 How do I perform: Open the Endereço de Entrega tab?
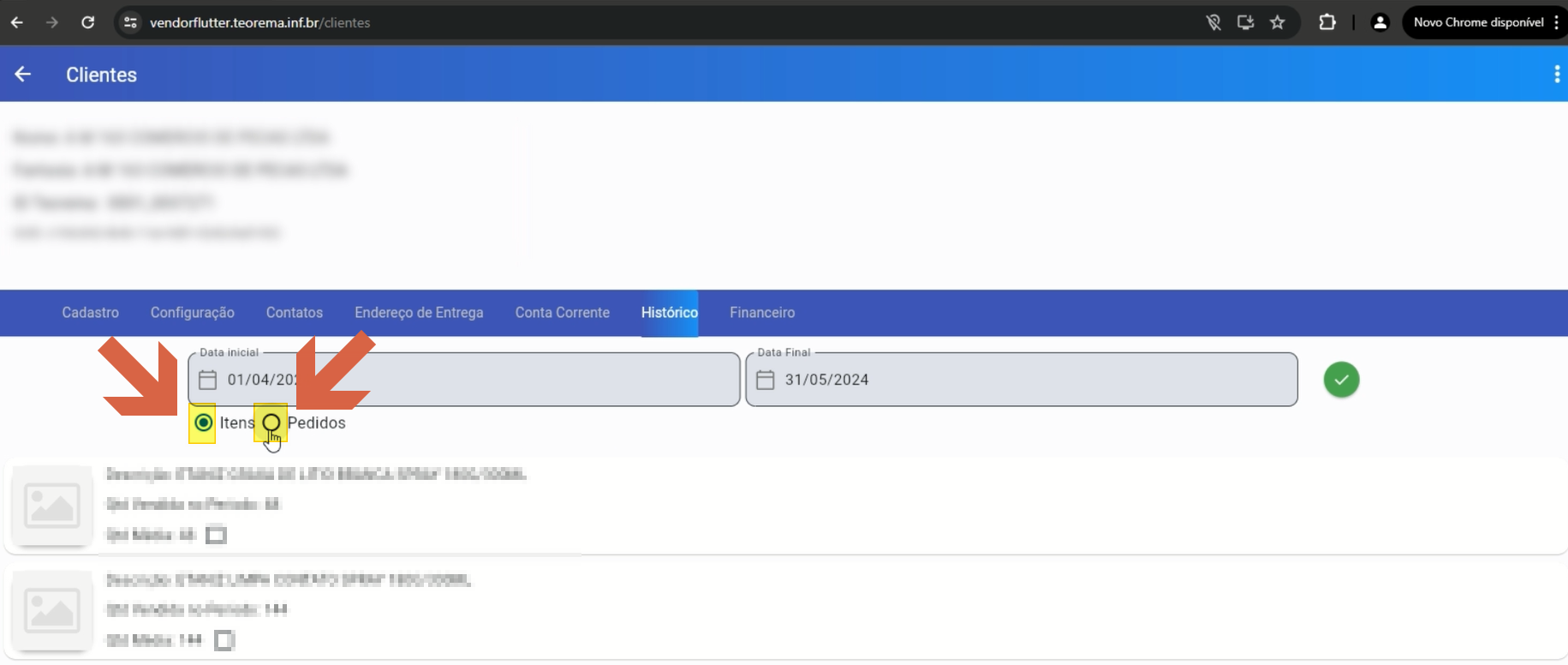point(419,313)
